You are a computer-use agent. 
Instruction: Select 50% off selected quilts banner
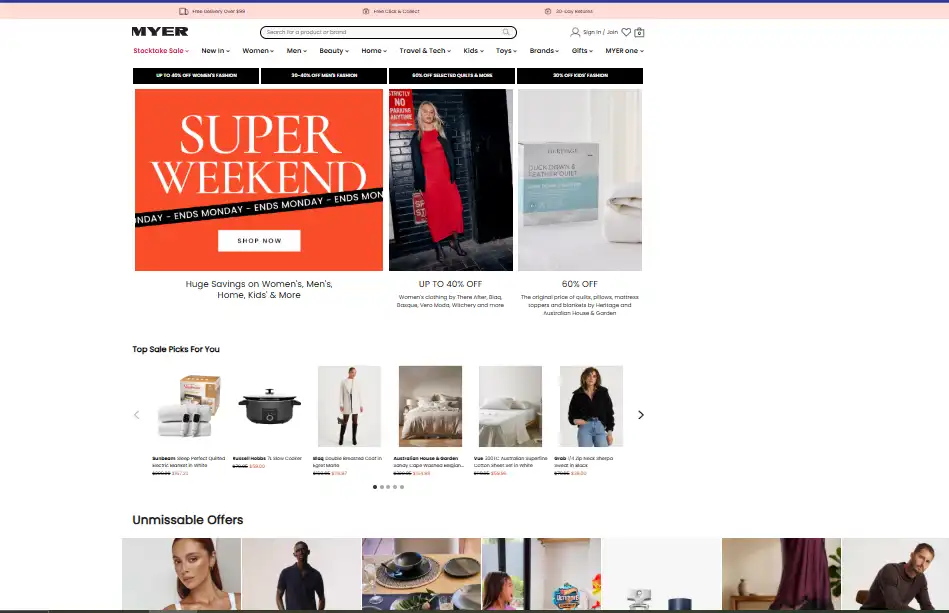pyautogui.click(x=452, y=76)
